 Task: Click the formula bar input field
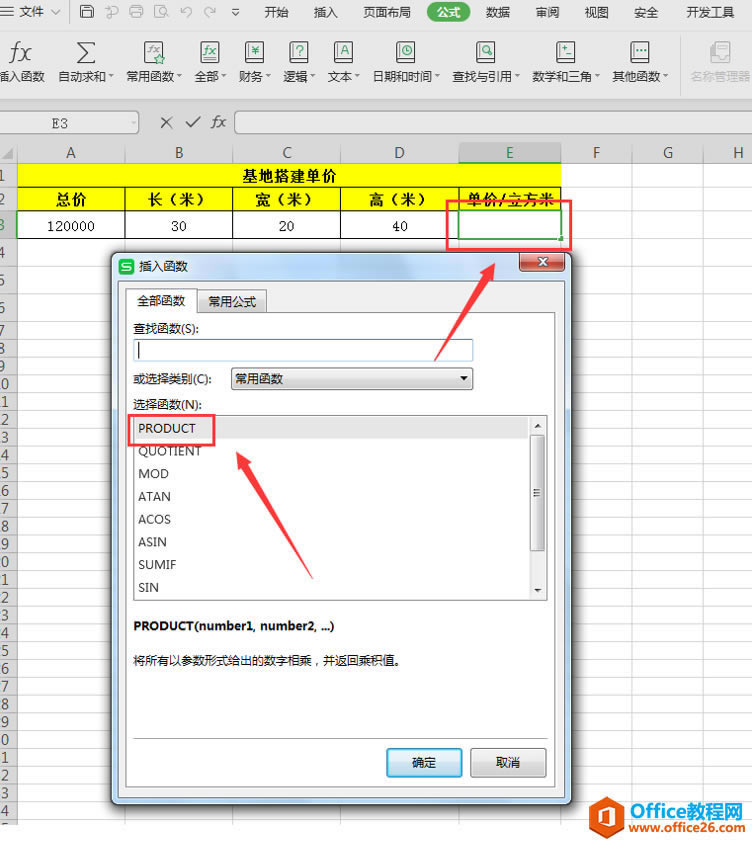point(493,123)
